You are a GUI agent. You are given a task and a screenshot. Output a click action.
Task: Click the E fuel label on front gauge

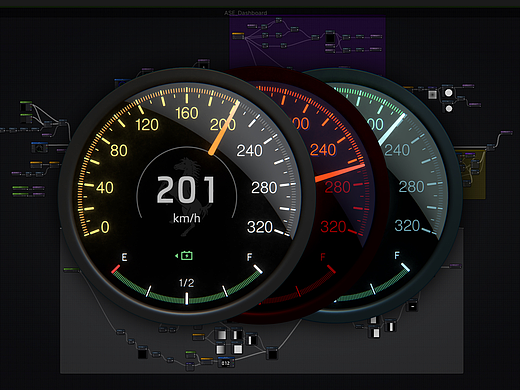(x=124, y=257)
